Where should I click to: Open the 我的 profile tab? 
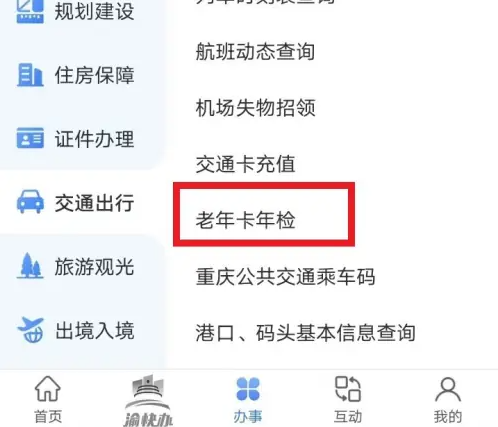pyautogui.click(x=448, y=399)
